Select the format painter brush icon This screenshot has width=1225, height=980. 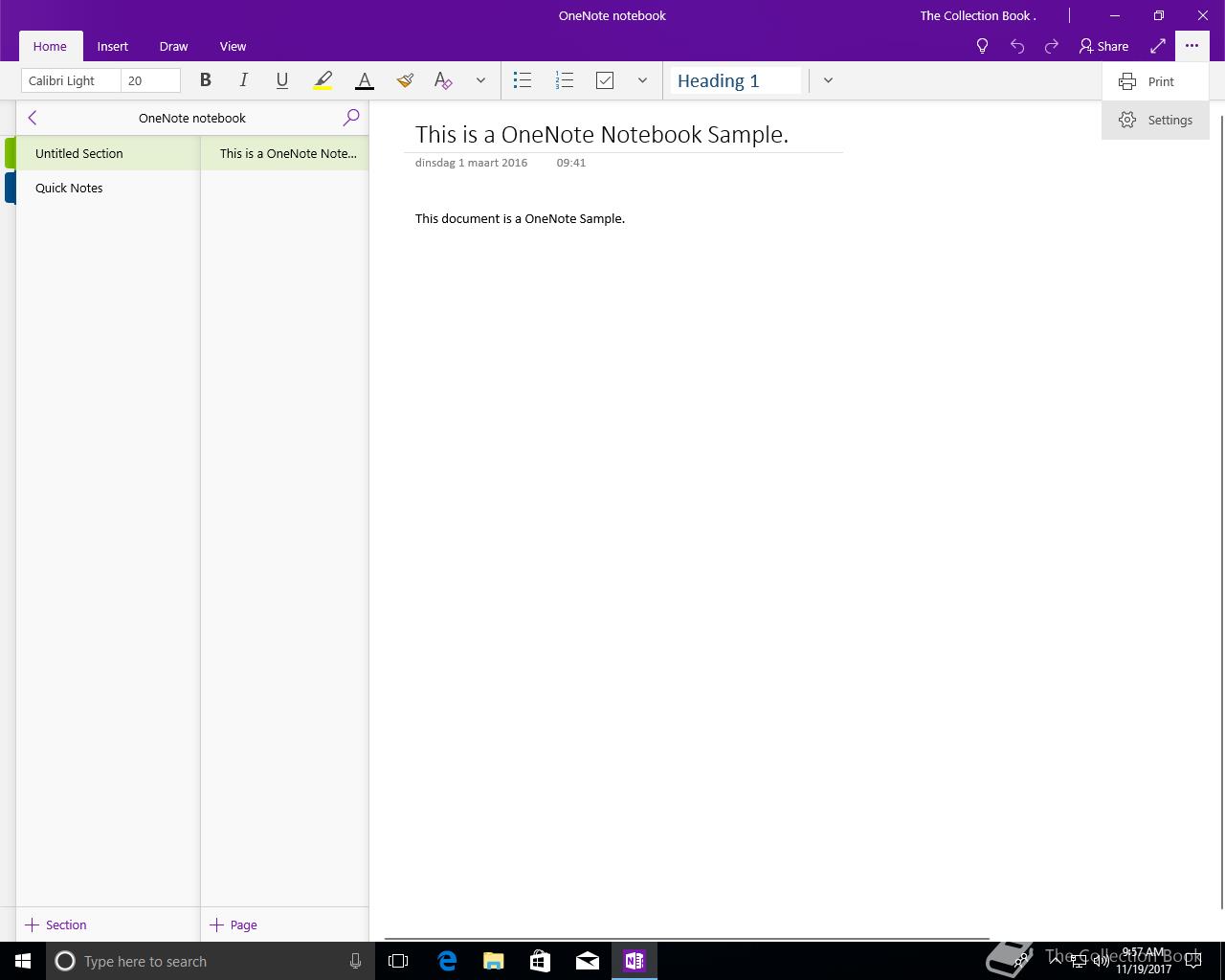pyautogui.click(x=405, y=80)
